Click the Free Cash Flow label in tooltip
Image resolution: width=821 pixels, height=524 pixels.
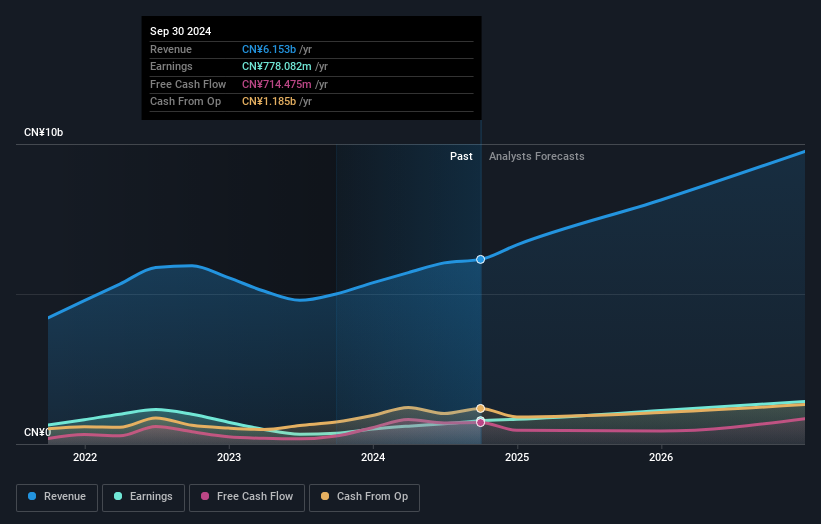pos(188,84)
